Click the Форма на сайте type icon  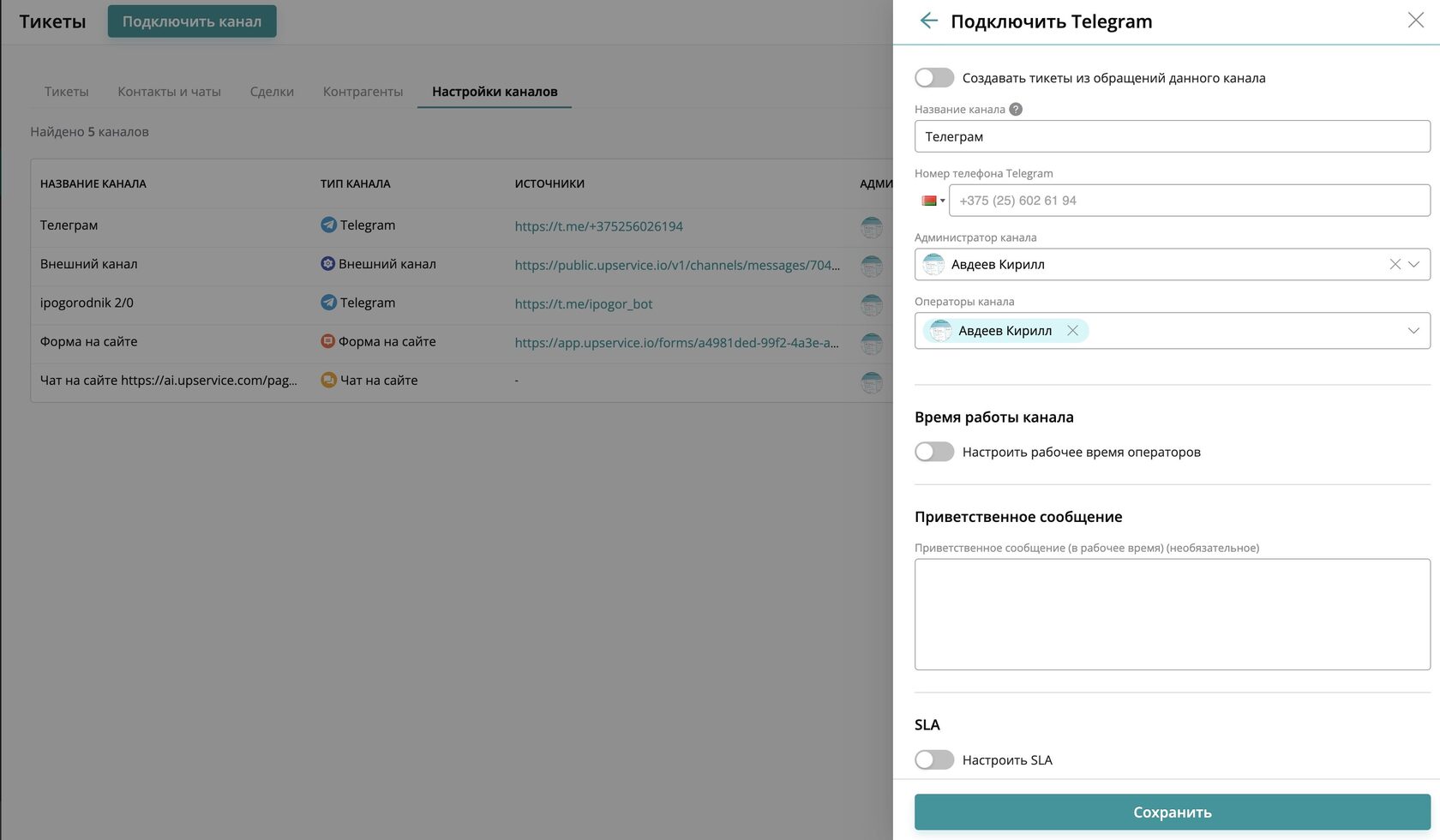tap(327, 341)
